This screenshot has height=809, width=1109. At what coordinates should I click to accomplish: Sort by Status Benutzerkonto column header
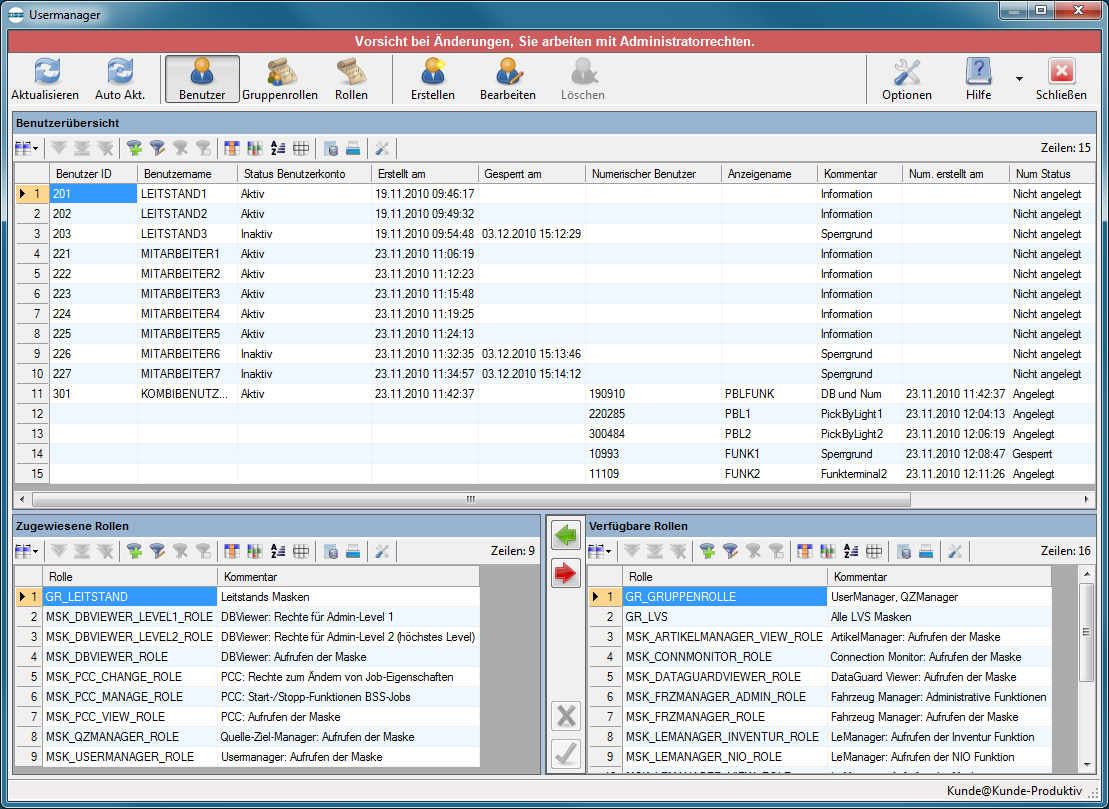304,174
